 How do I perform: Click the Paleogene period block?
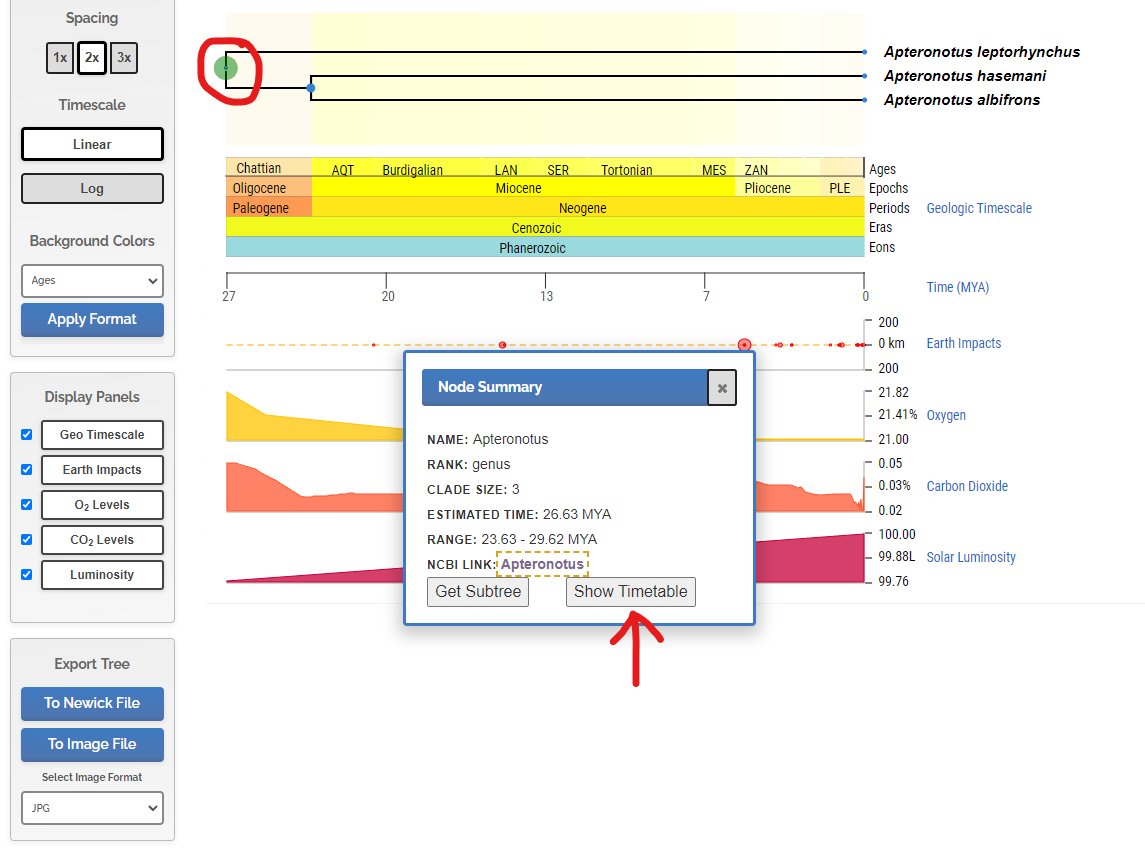click(269, 207)
